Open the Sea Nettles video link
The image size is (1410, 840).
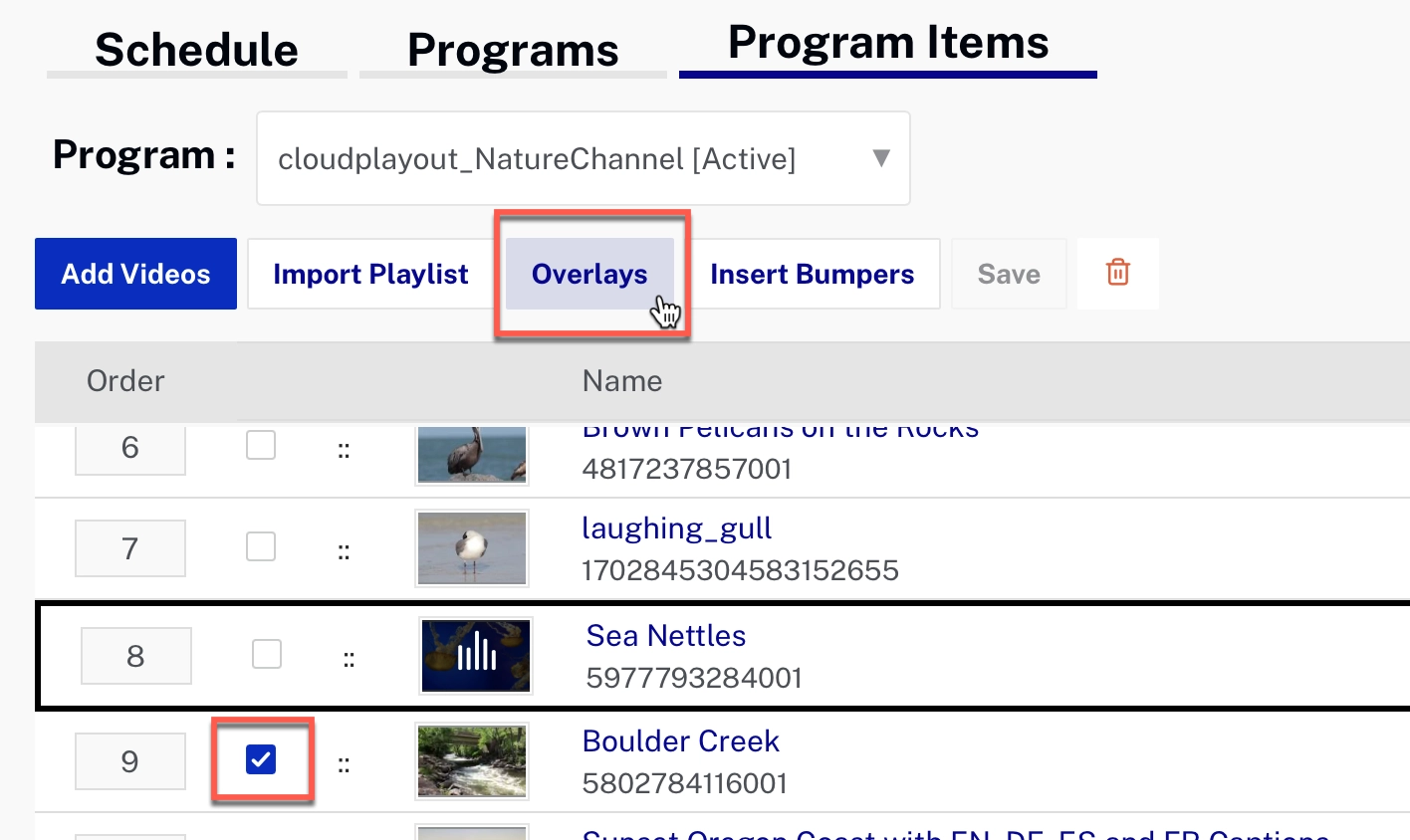665,635
